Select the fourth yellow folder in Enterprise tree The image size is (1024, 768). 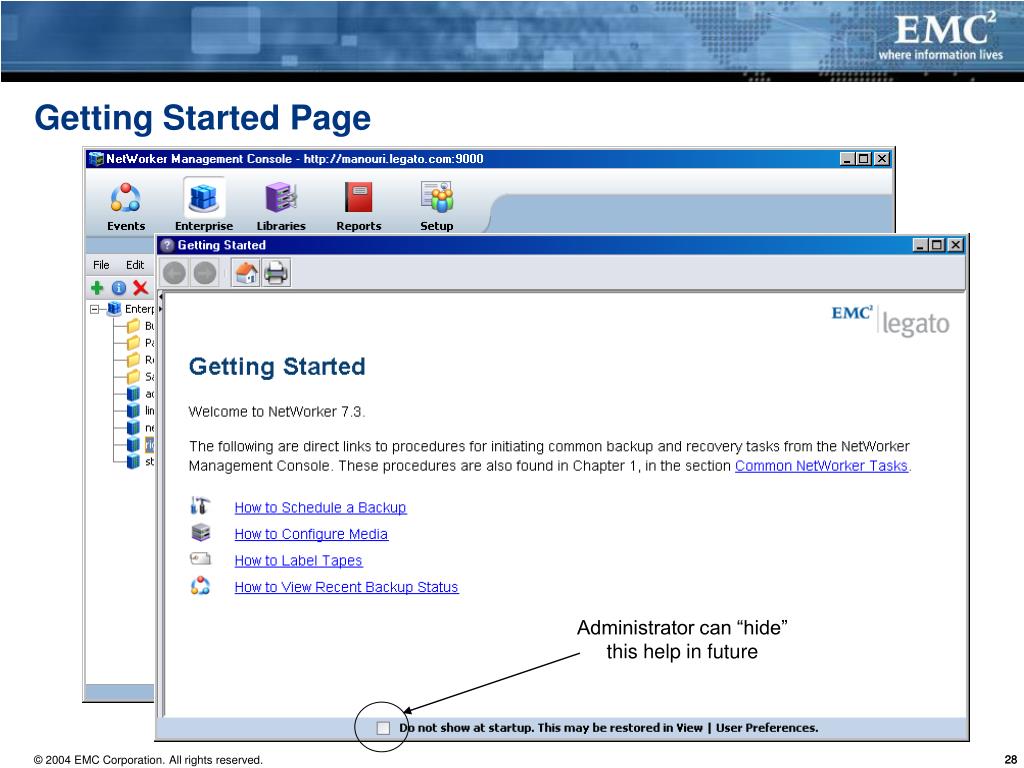(133, 376)
